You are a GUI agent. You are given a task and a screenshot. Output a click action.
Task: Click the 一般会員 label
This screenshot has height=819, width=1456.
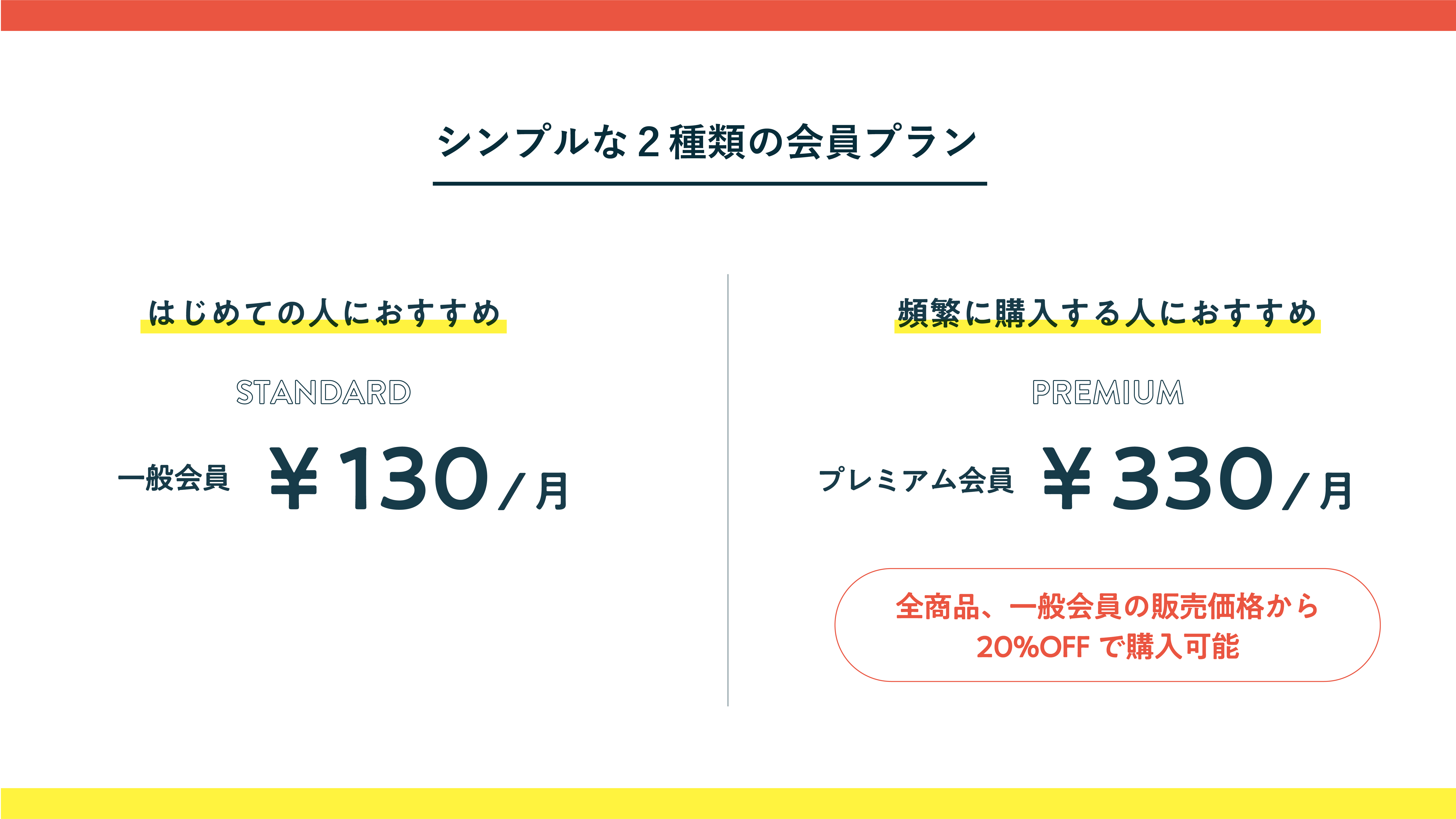[x=174, y=478]
